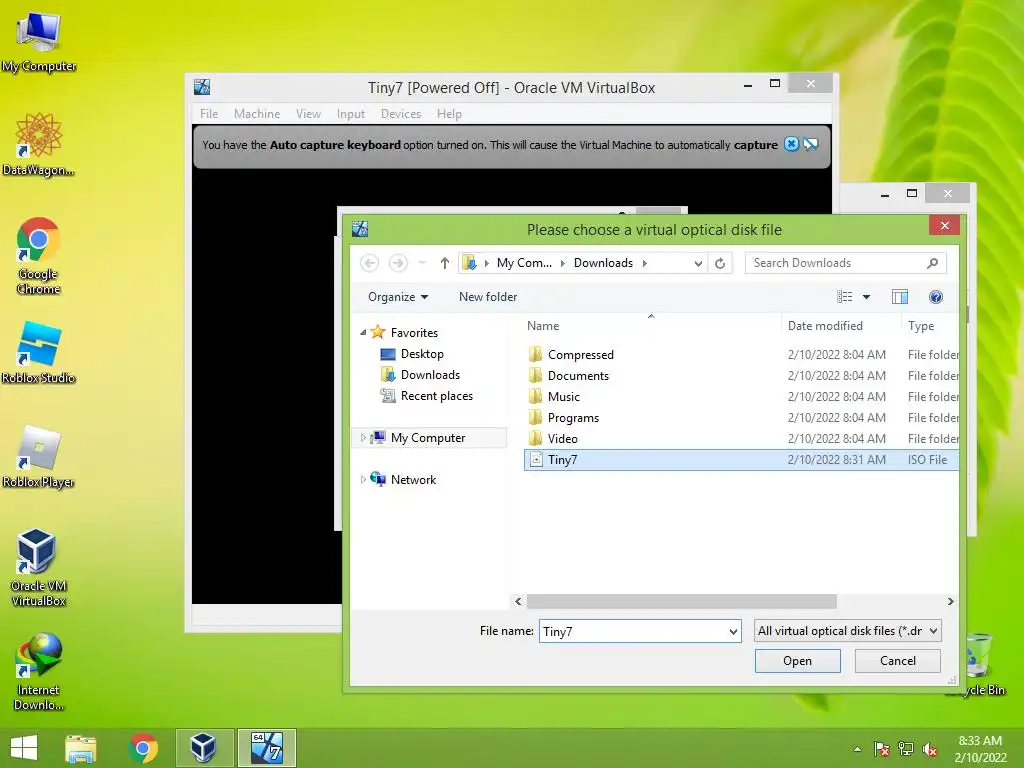The height and width of the screenshot is (768, 1024).
Task: Select the Compressed folder
Action: point(741,355)
